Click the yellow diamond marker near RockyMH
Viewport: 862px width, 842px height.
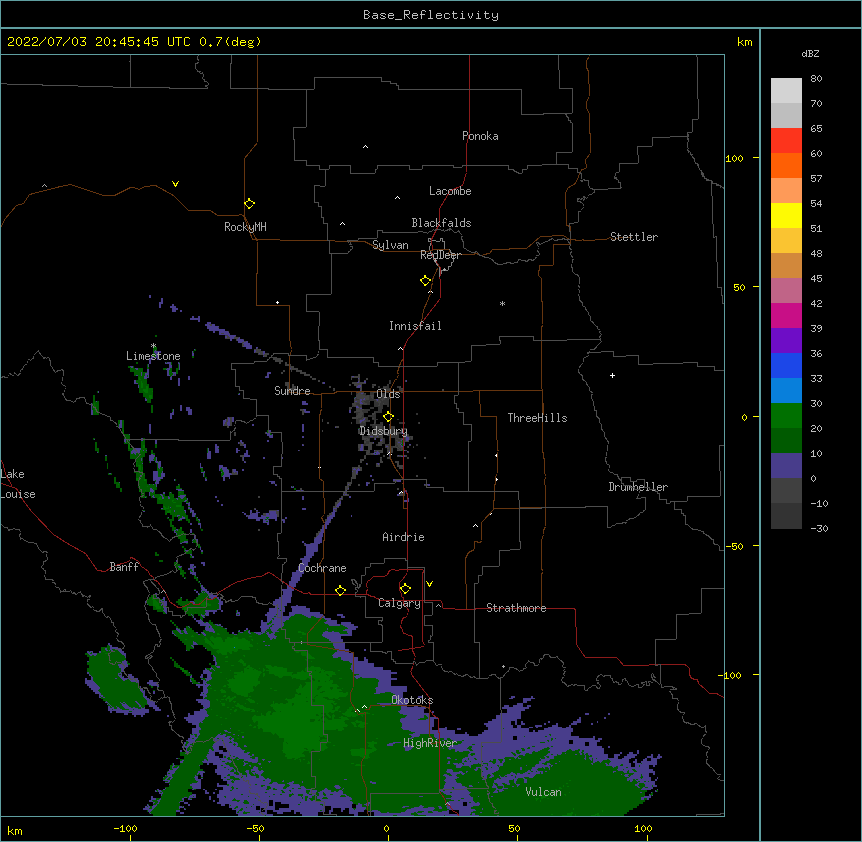[x=250, y=204]
